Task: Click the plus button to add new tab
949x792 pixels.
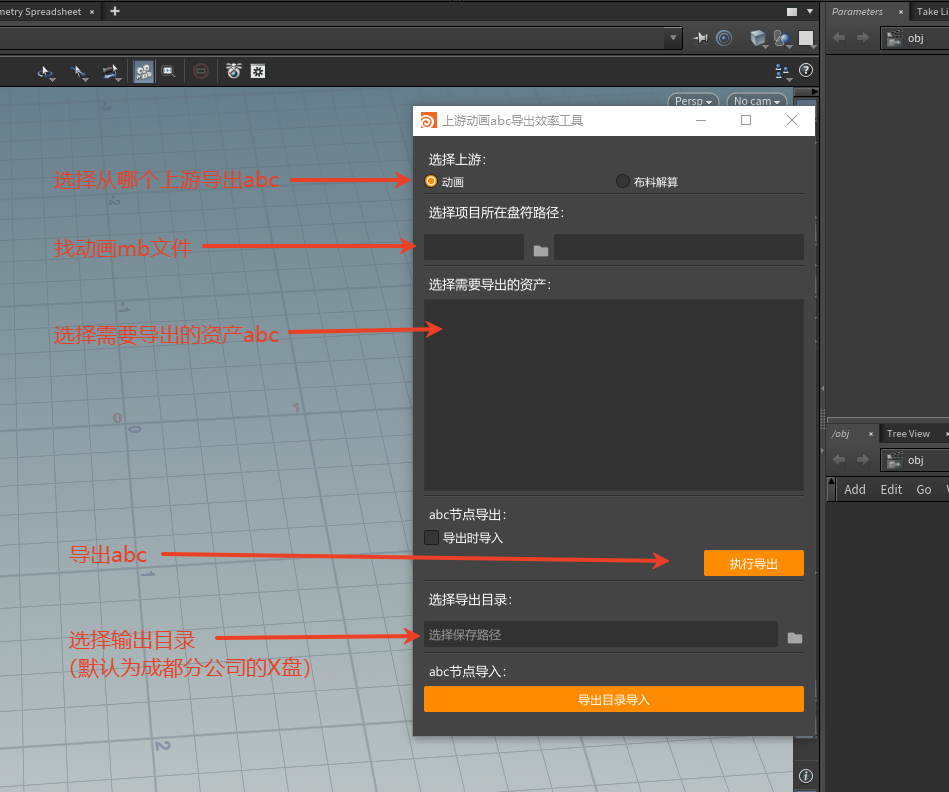Action: coord(115,11)
